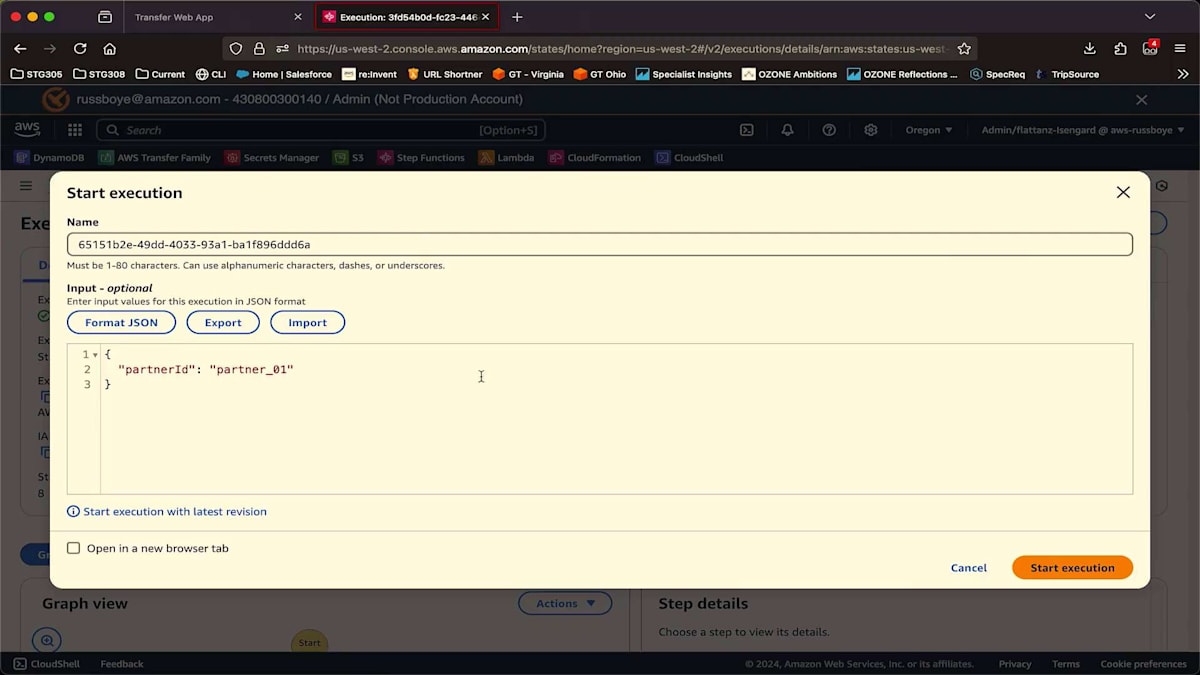Viewport: 1200px width, 675px height.
Task: Switch to the Transfer Web App tab
Action: click(210, 17)
